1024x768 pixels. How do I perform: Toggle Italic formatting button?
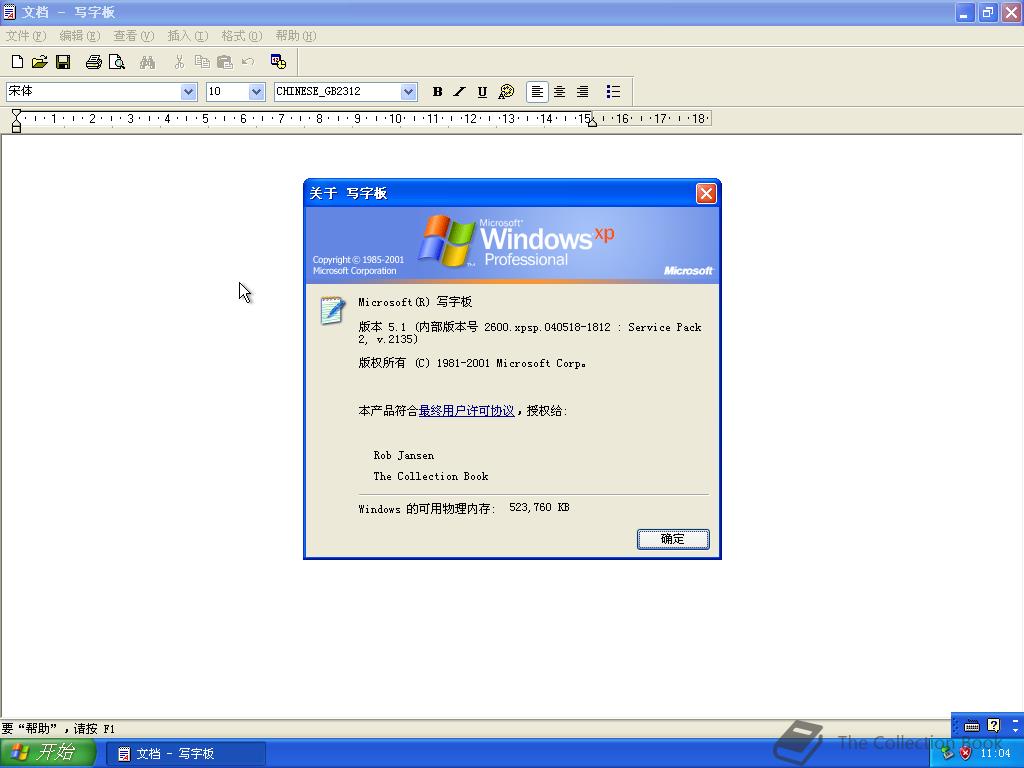click(460, 91)
